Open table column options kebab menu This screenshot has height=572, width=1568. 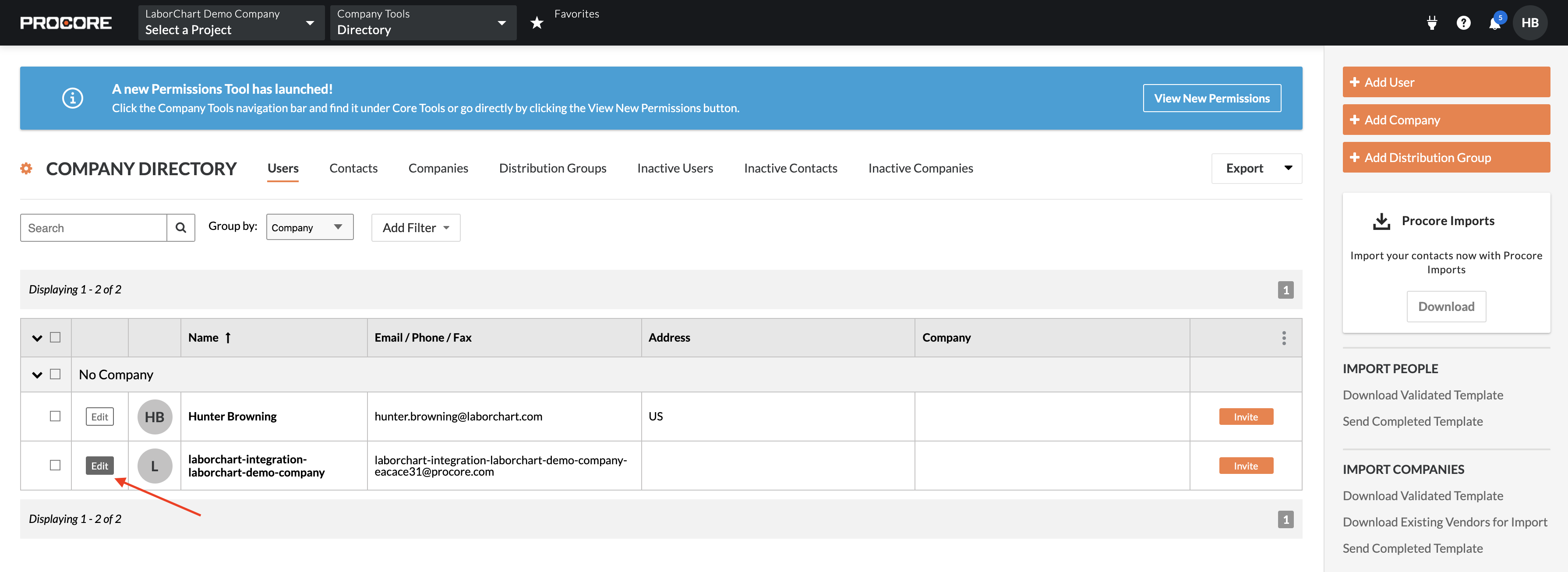click(x=1284, y=338)
